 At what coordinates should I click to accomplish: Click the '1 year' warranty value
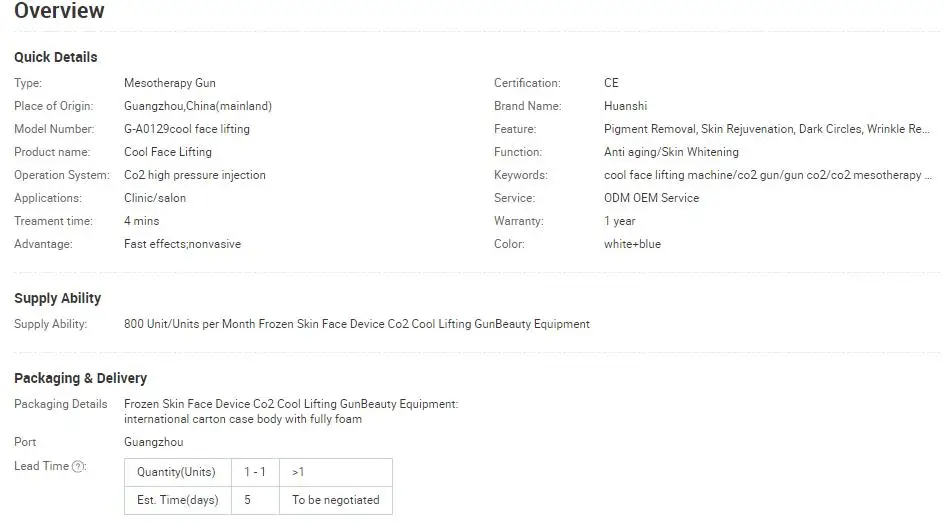620,221
